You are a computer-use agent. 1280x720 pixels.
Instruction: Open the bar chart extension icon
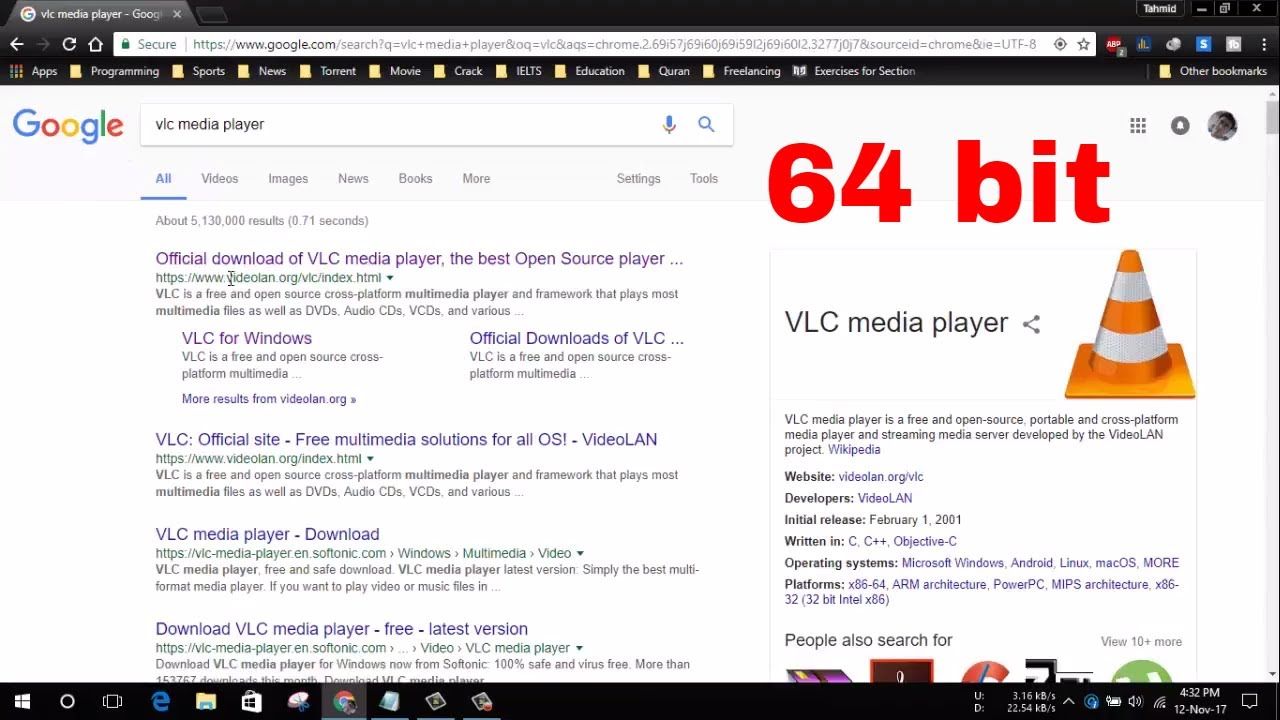click(1144, 44)
